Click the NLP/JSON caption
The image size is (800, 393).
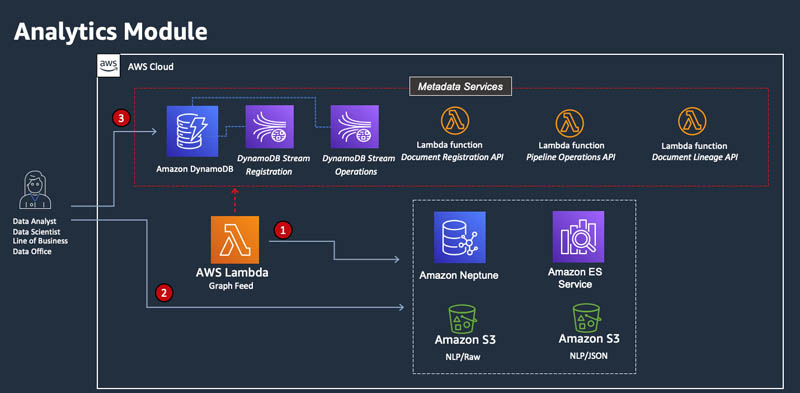coord(588,356)
